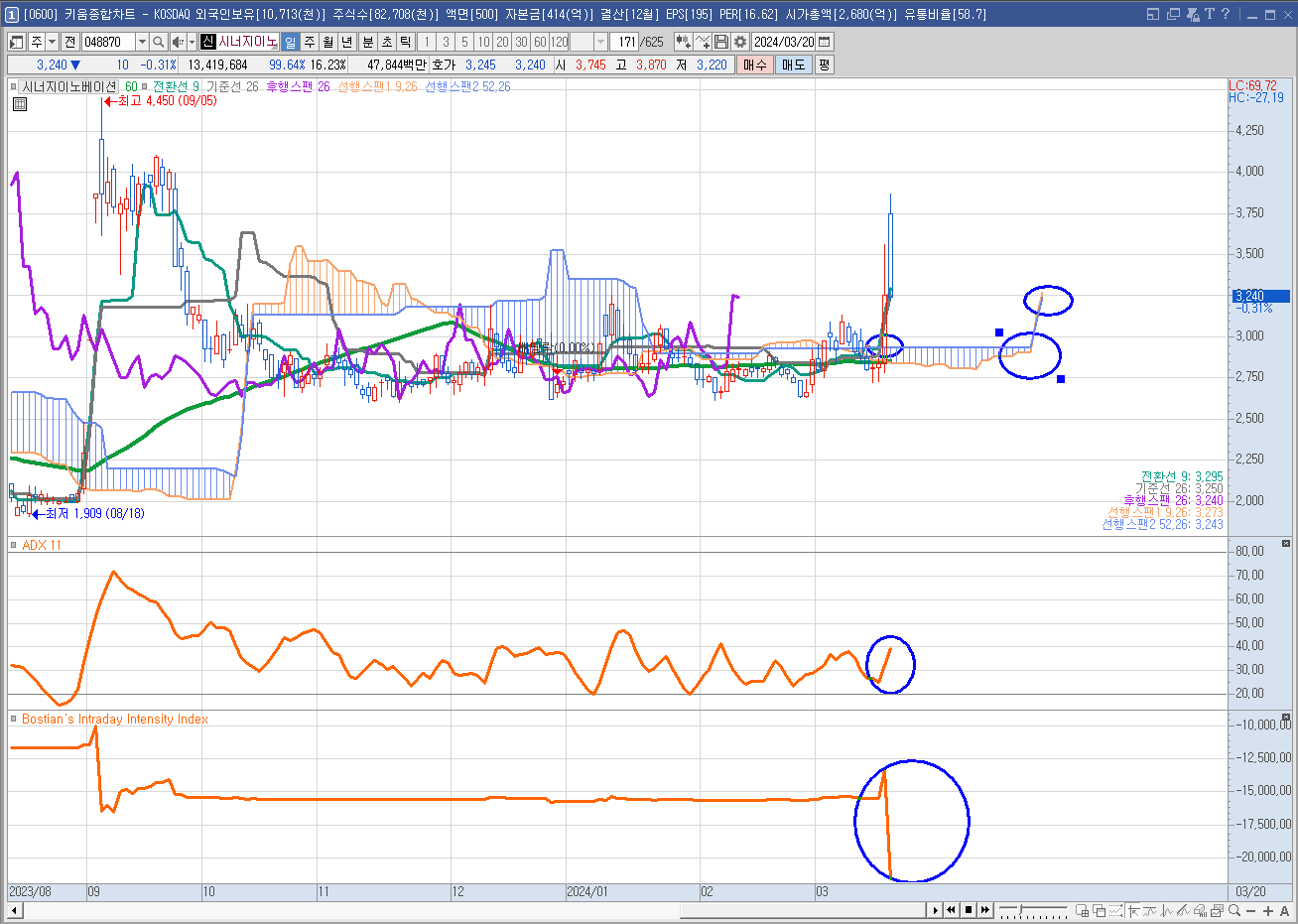Screen dimensions: 1298x924
Task: Collapse the main price chart panel marker
Action: pos(14,87)
